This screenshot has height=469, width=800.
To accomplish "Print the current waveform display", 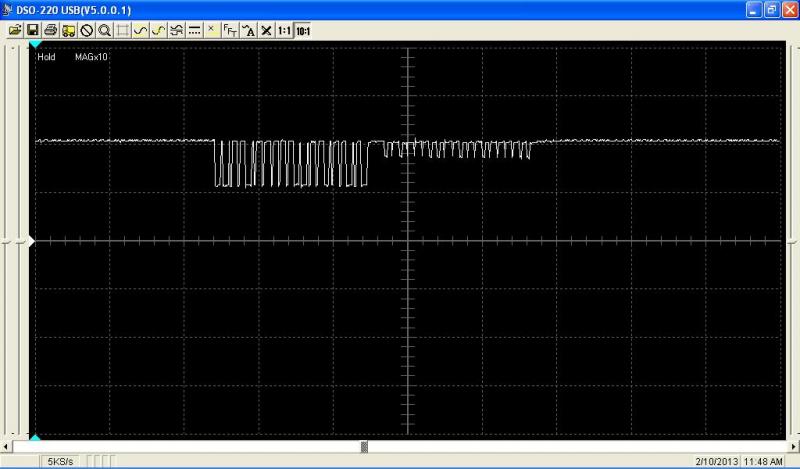I will point(51,31).
